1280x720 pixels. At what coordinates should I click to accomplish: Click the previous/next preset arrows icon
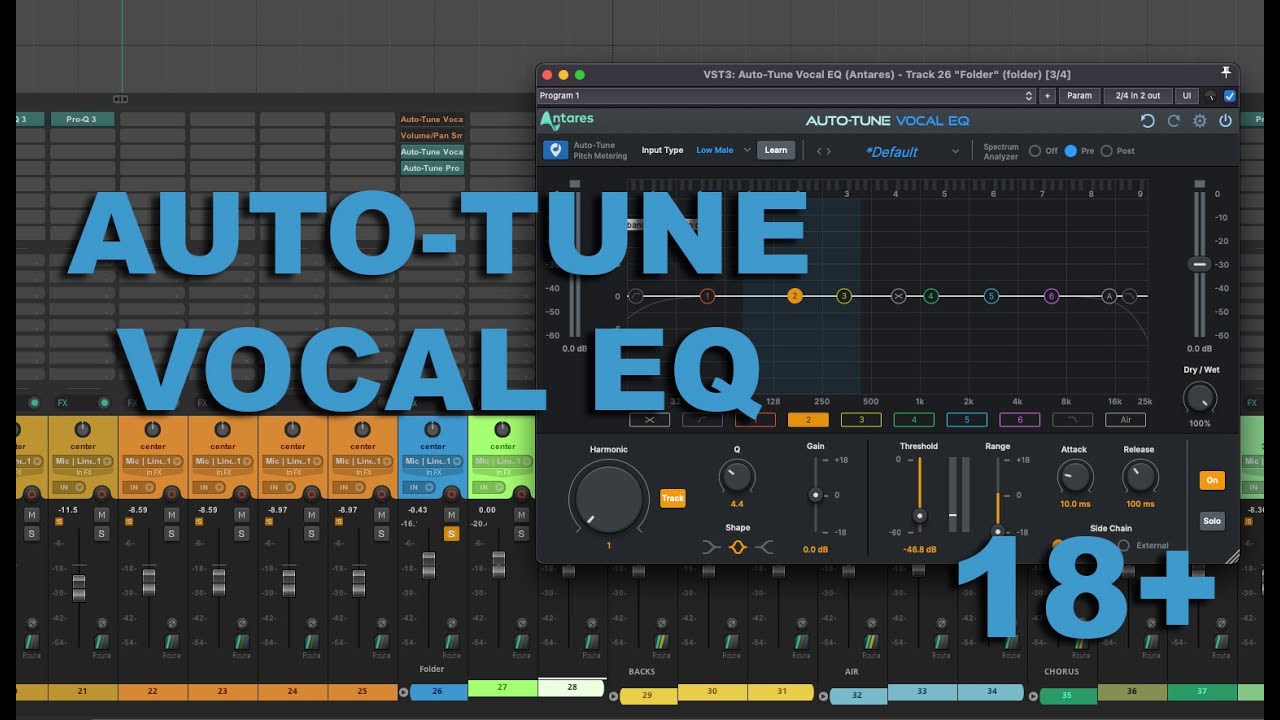click(823, 151)
